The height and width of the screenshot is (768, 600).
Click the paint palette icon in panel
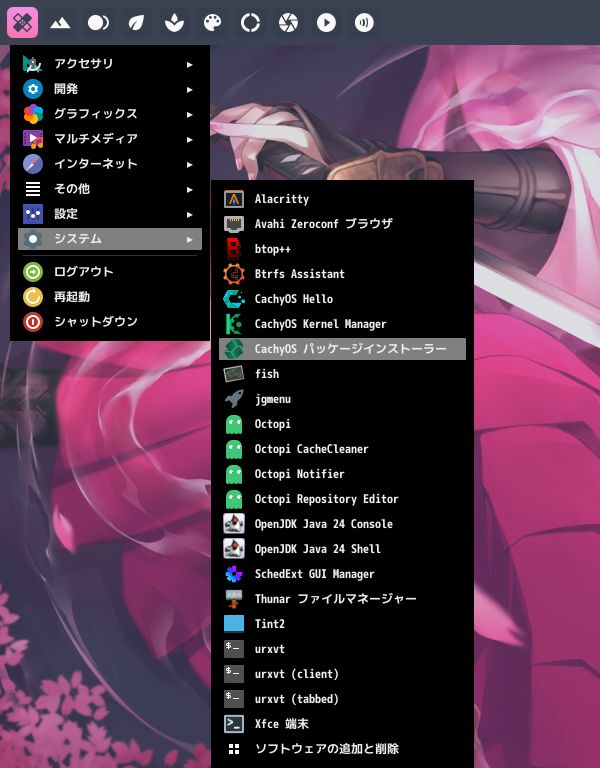click(x=213, y=23)
